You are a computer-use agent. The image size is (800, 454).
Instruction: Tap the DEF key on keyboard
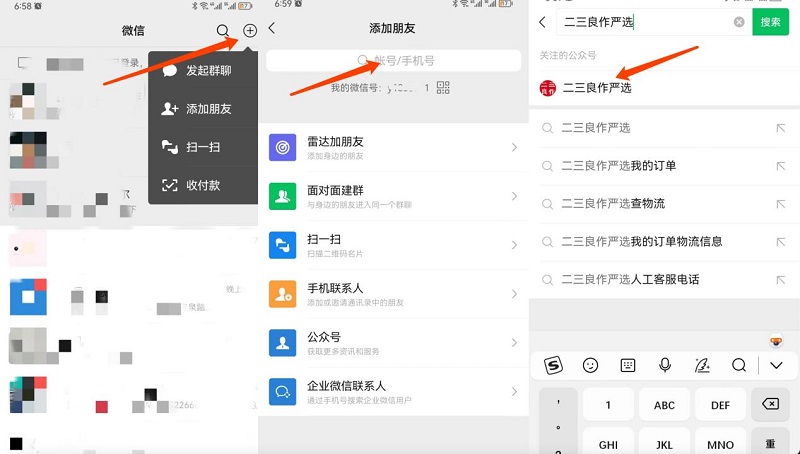pos(720,405)
